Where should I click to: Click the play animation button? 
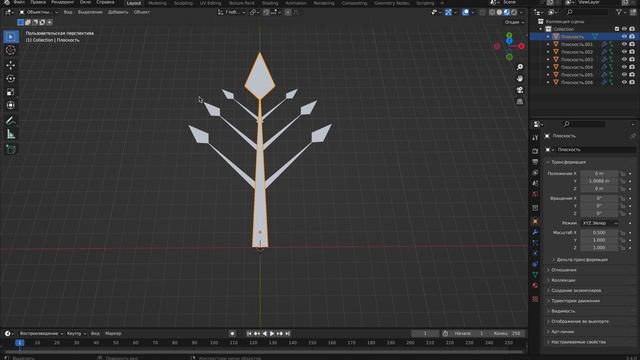[x=272, y=333]
